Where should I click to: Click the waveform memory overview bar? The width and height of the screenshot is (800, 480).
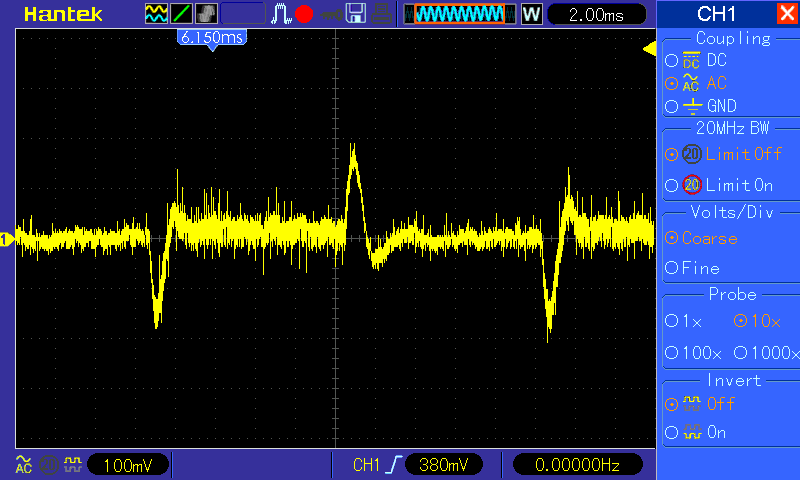[x=460, y=14]
